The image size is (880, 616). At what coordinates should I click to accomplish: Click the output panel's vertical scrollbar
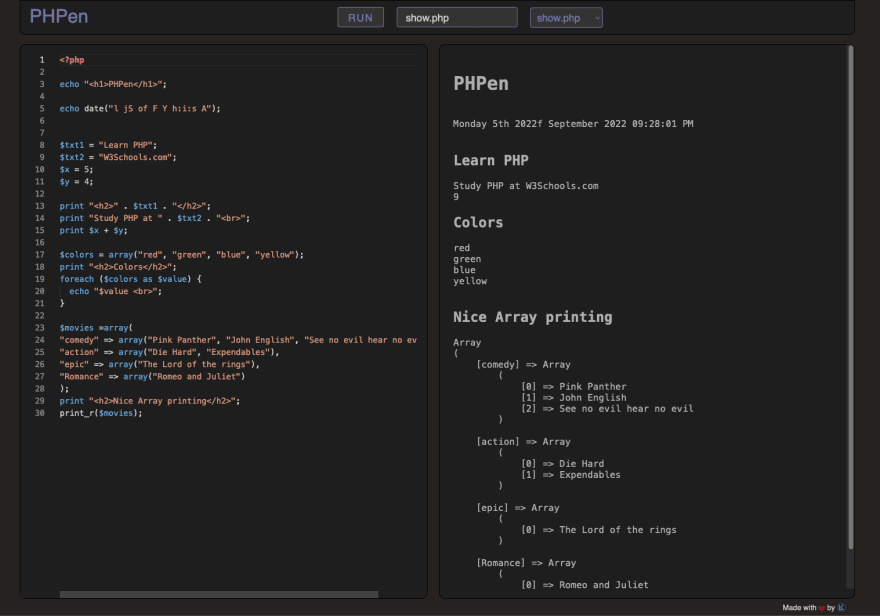click(x=851, y=297)
